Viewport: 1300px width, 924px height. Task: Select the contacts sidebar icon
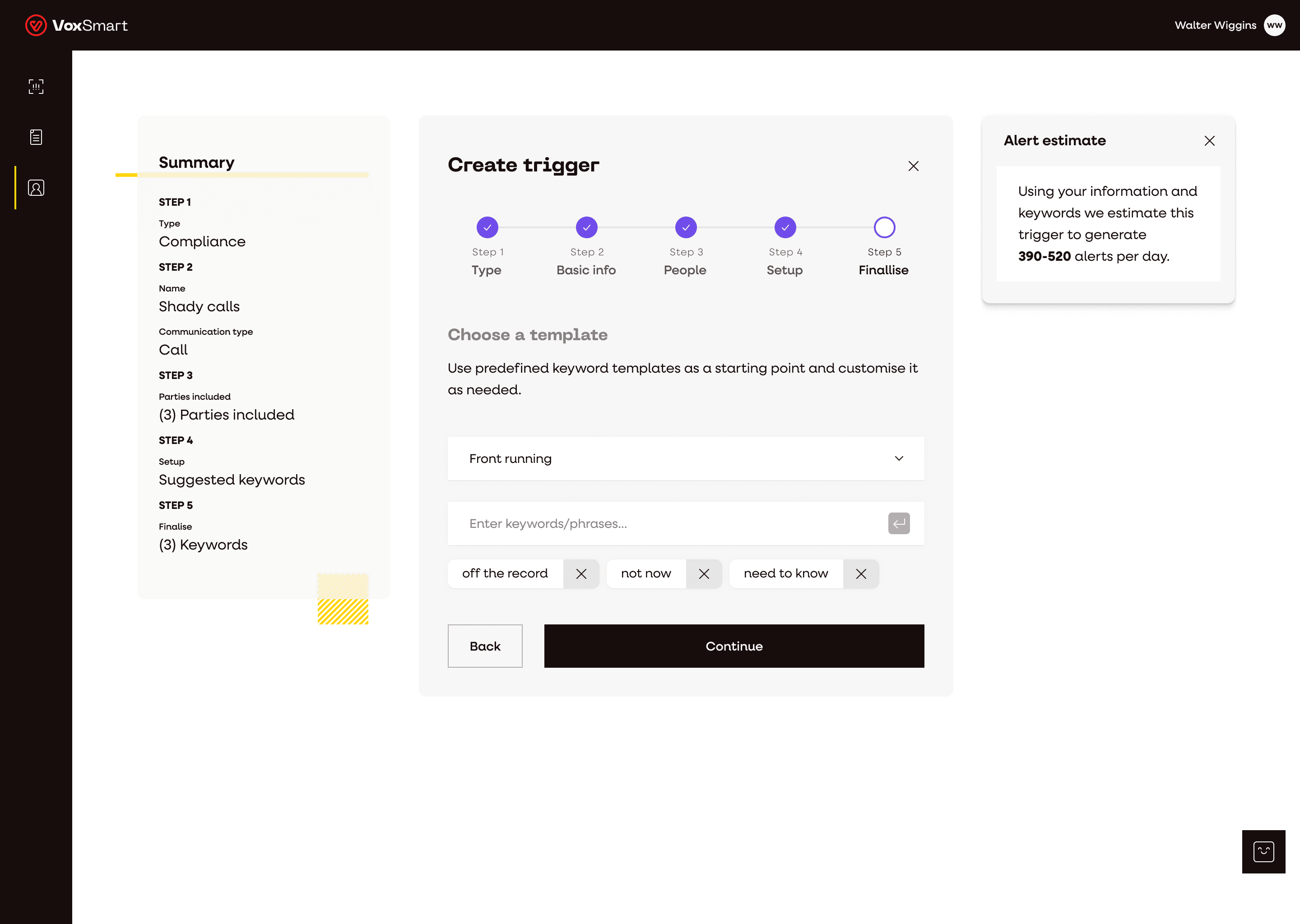[36, 188]
